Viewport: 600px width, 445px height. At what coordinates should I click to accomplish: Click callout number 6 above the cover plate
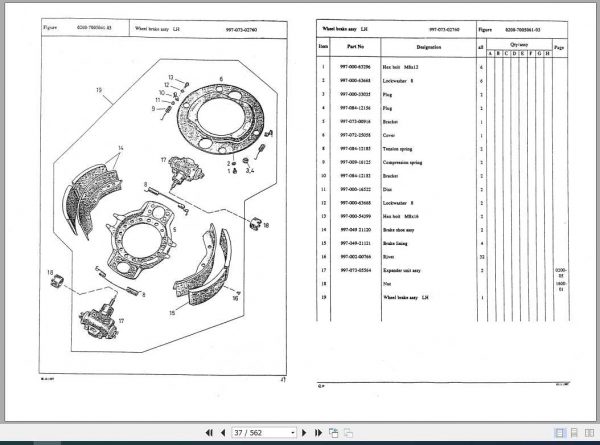point(221,79)
